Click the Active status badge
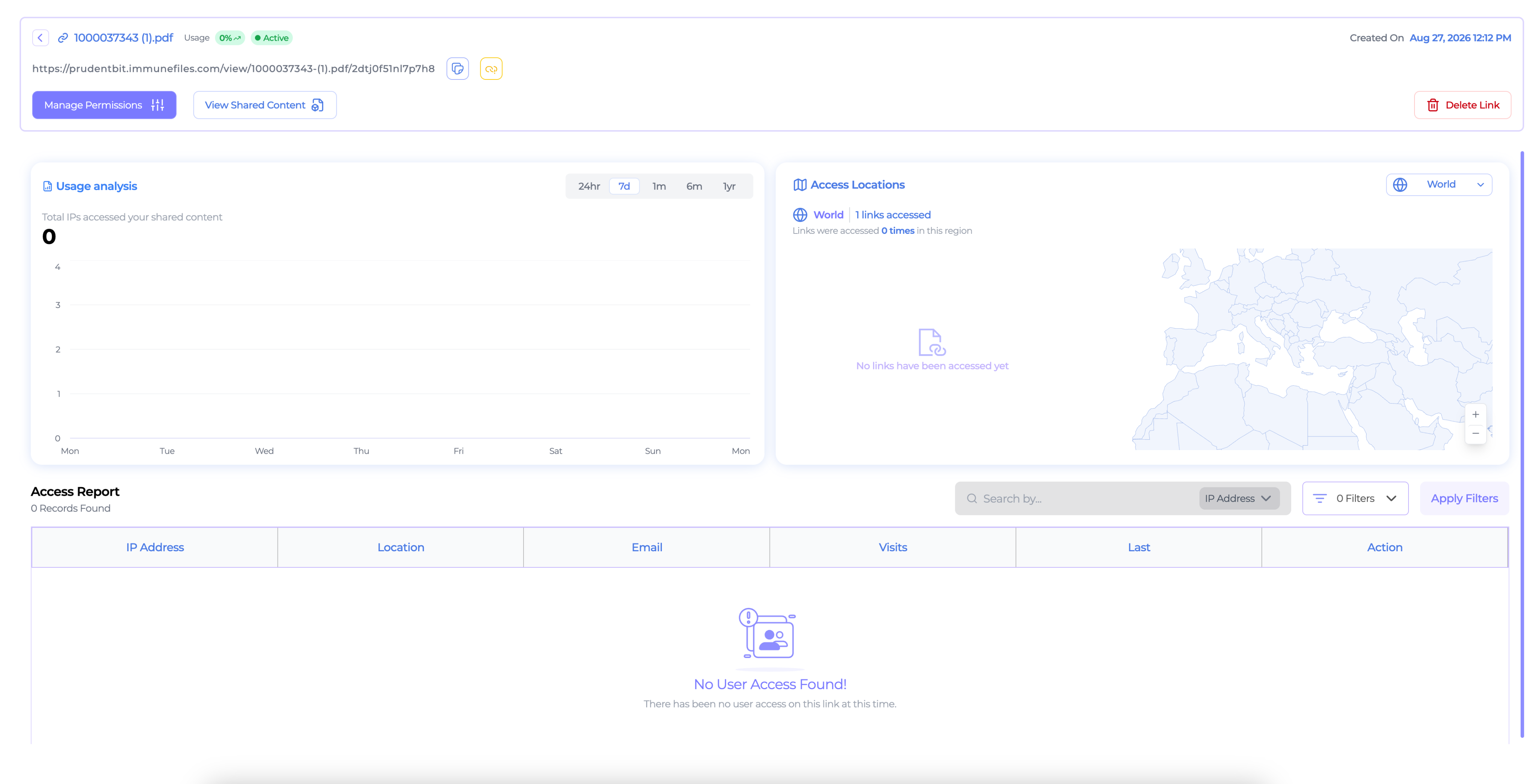 click(x=271, y=38)
